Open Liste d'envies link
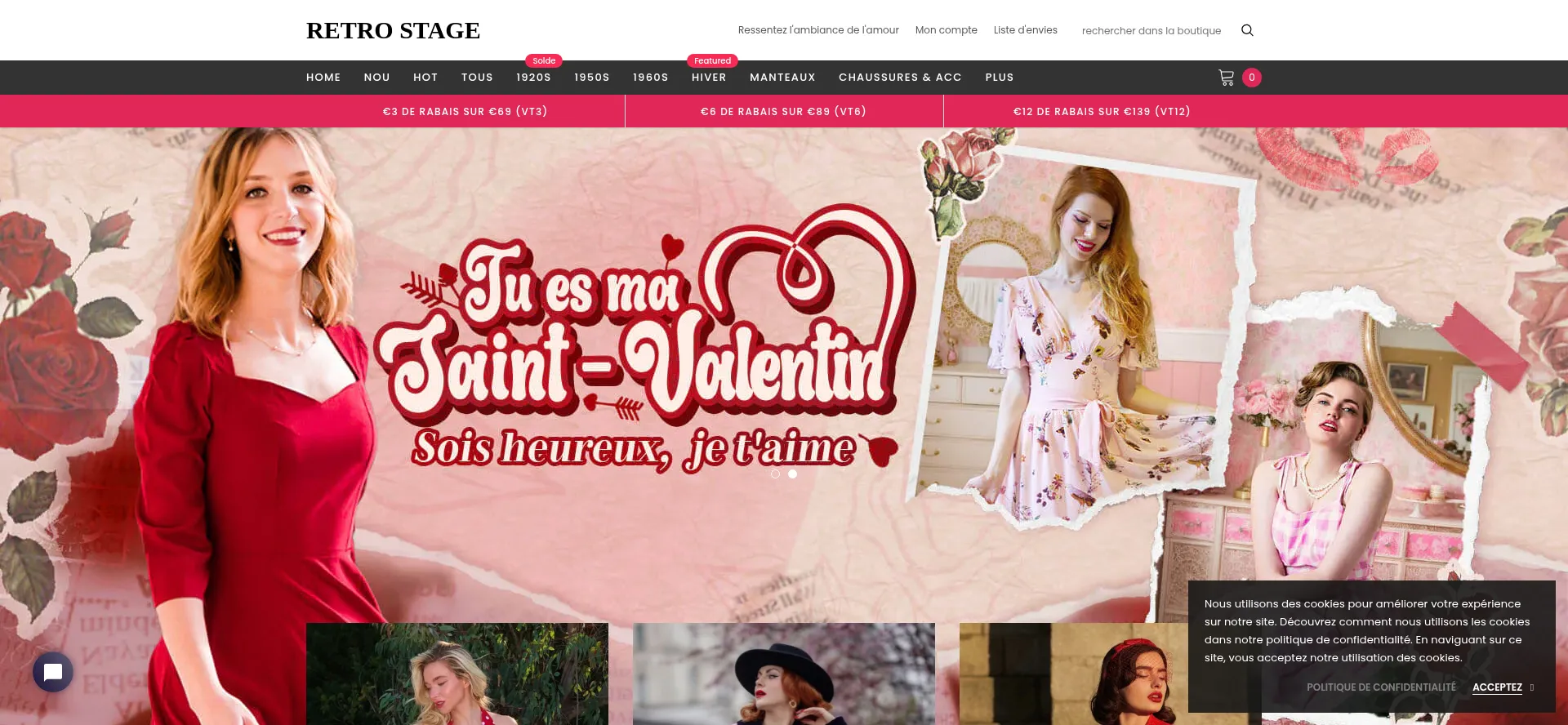1568x725 pixels. (1026, 30)
